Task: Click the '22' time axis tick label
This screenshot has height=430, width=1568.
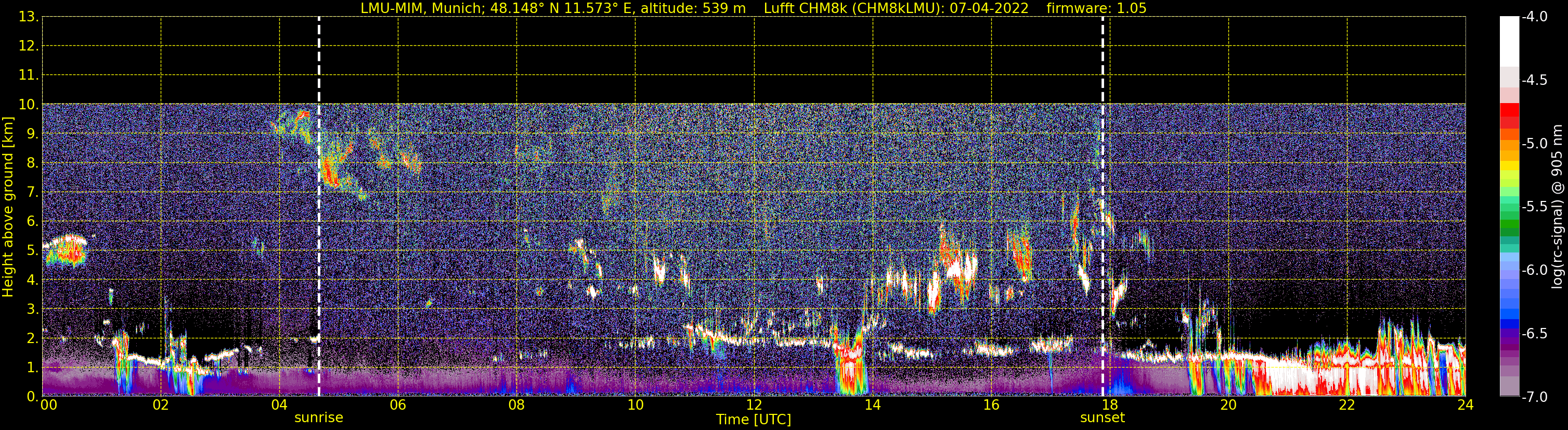Action: (x=1347, y=405)
